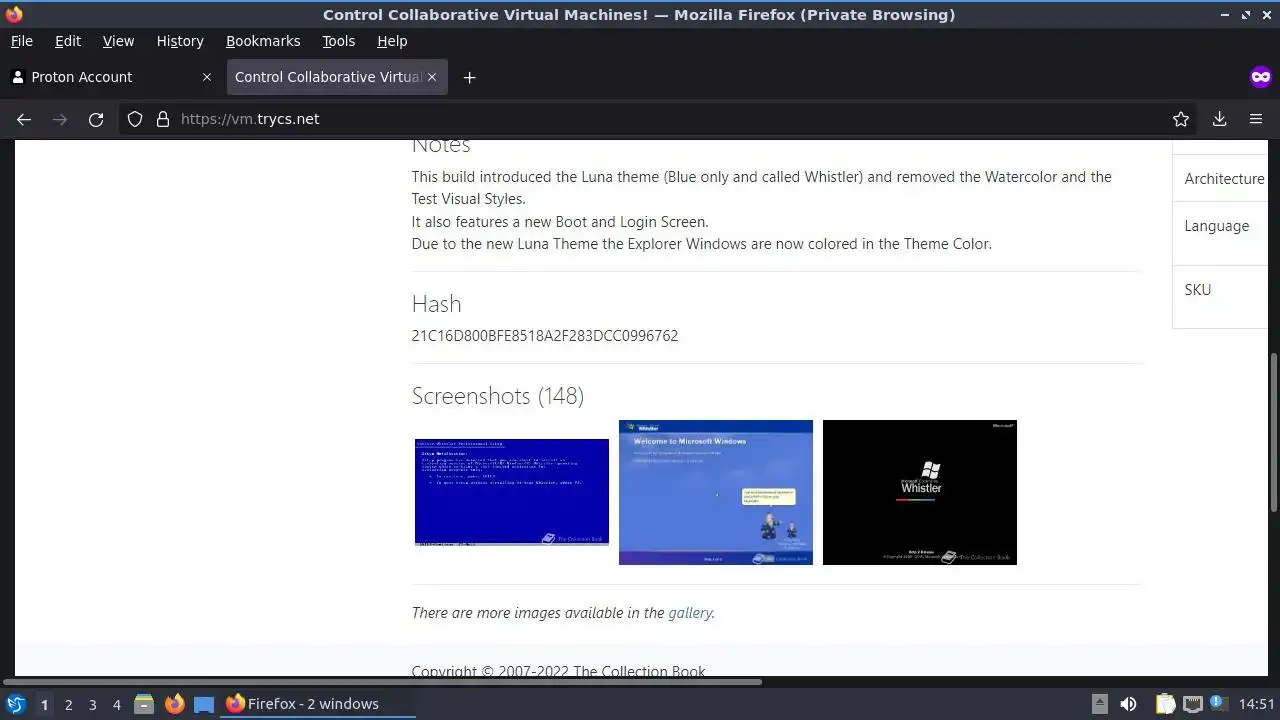Open the History menu
1280x720 pixels.
(180, 41)
